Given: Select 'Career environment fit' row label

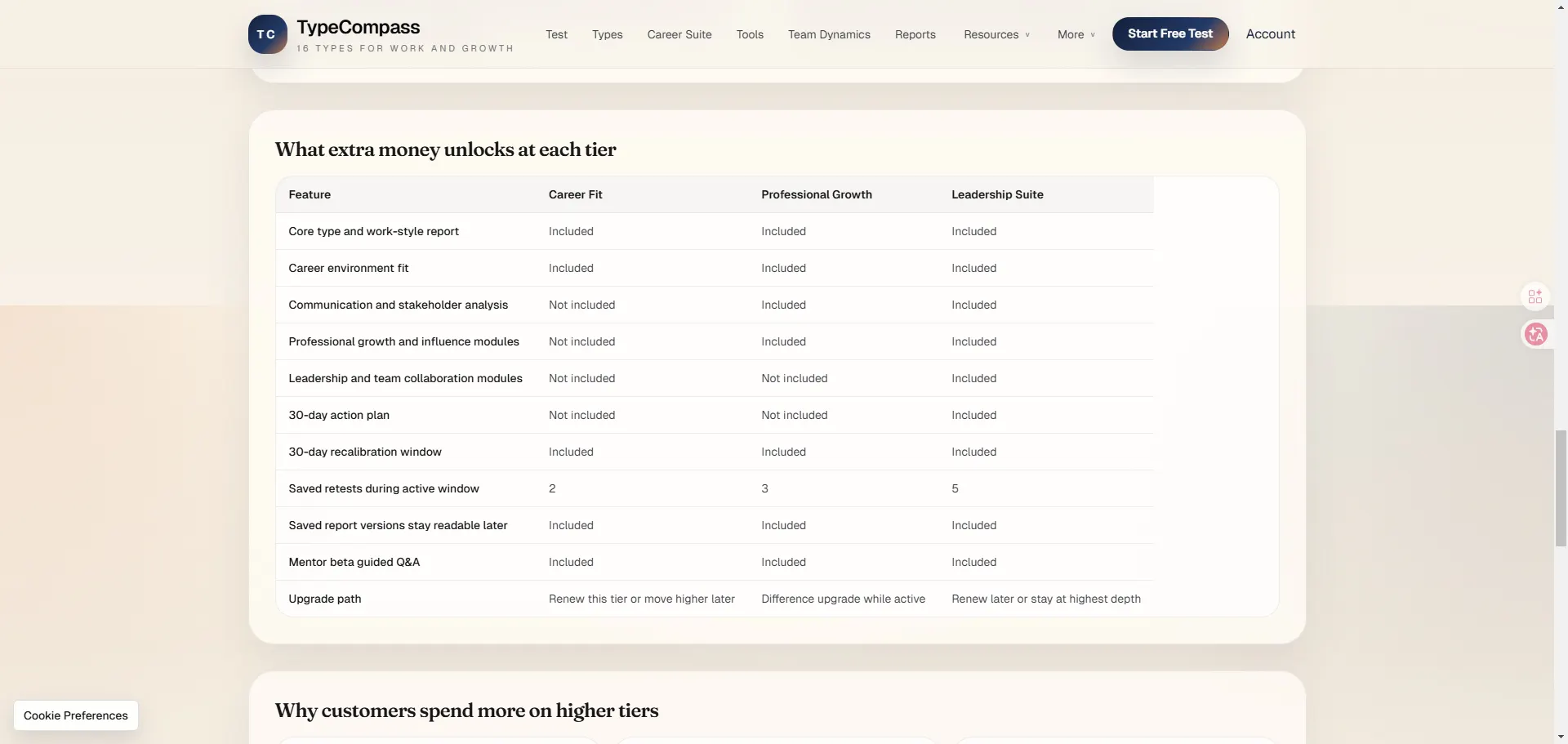Looking at the screenshot, I should pos(348,268).
